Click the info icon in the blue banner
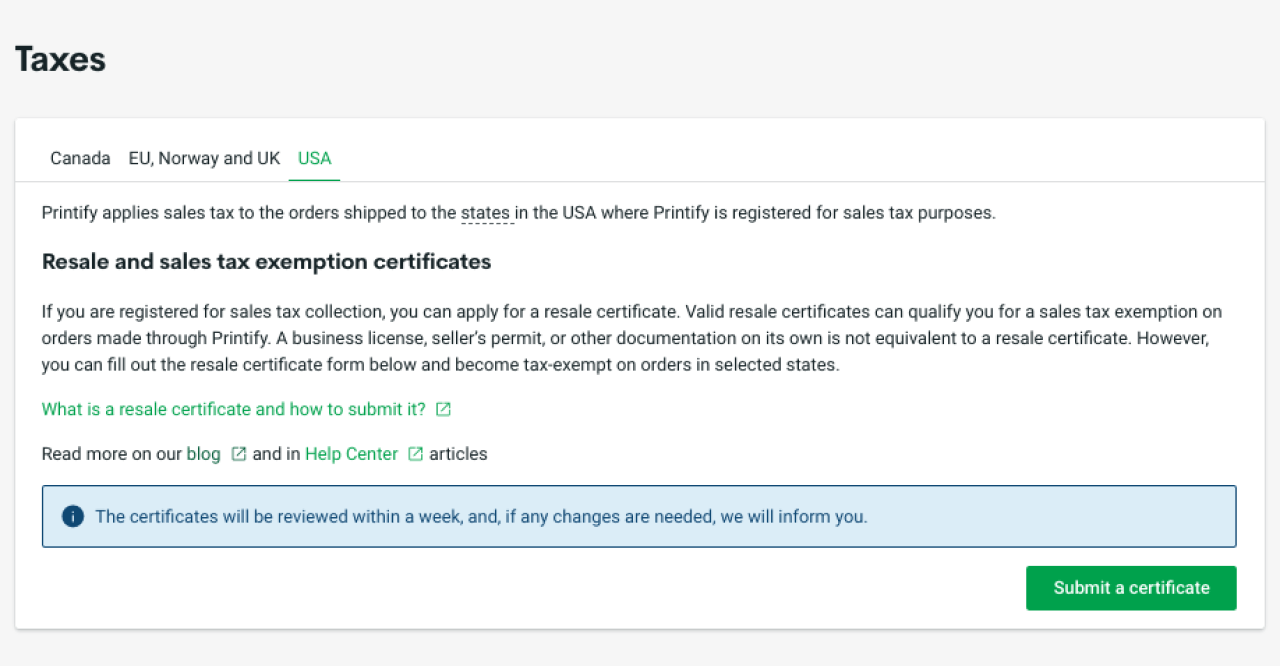Viewport: 1280px width, 666px height. pos(72,517)
